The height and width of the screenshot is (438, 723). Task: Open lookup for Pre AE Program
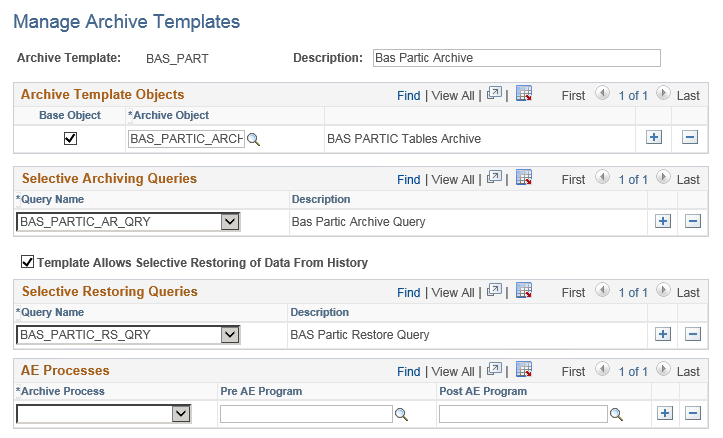click(x=400, y=414)
